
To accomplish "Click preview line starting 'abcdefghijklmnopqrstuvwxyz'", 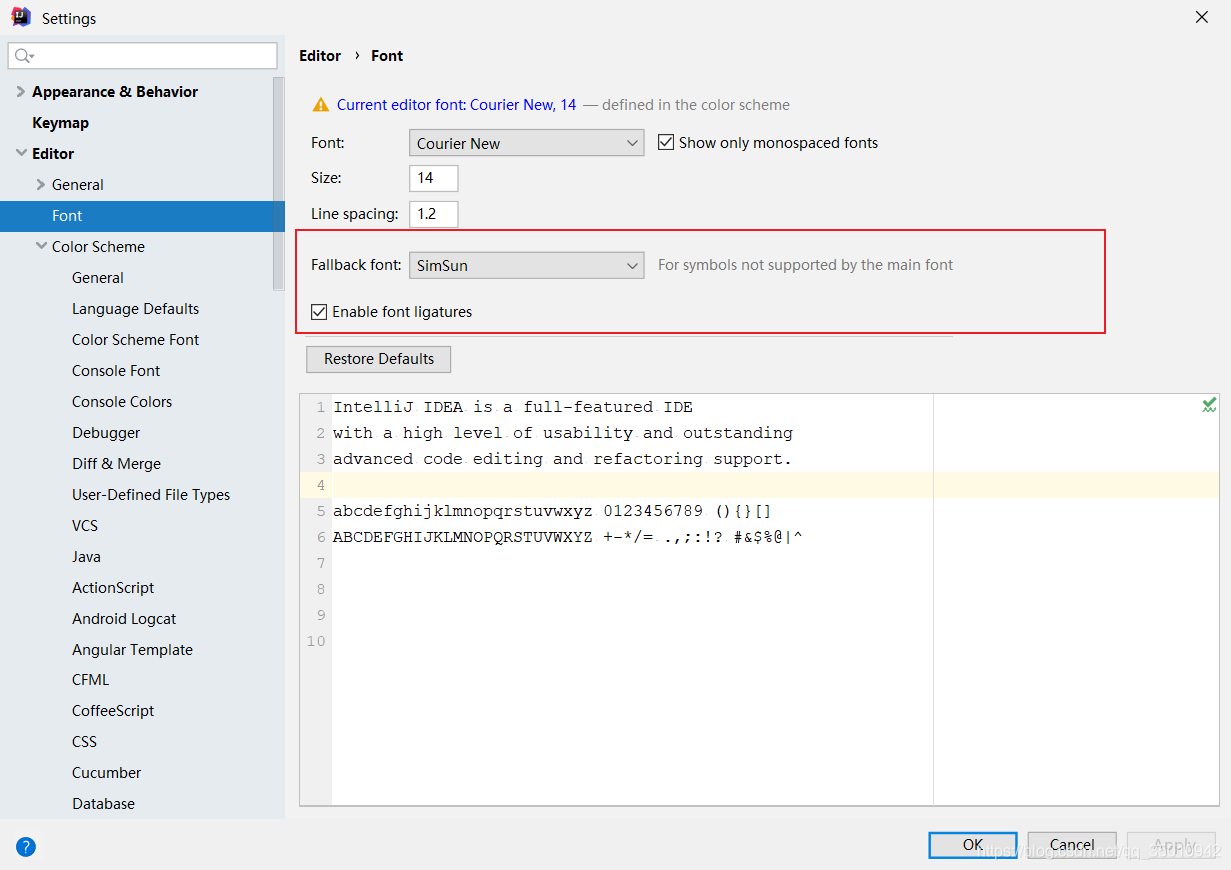I will click(x=552, y=511).
